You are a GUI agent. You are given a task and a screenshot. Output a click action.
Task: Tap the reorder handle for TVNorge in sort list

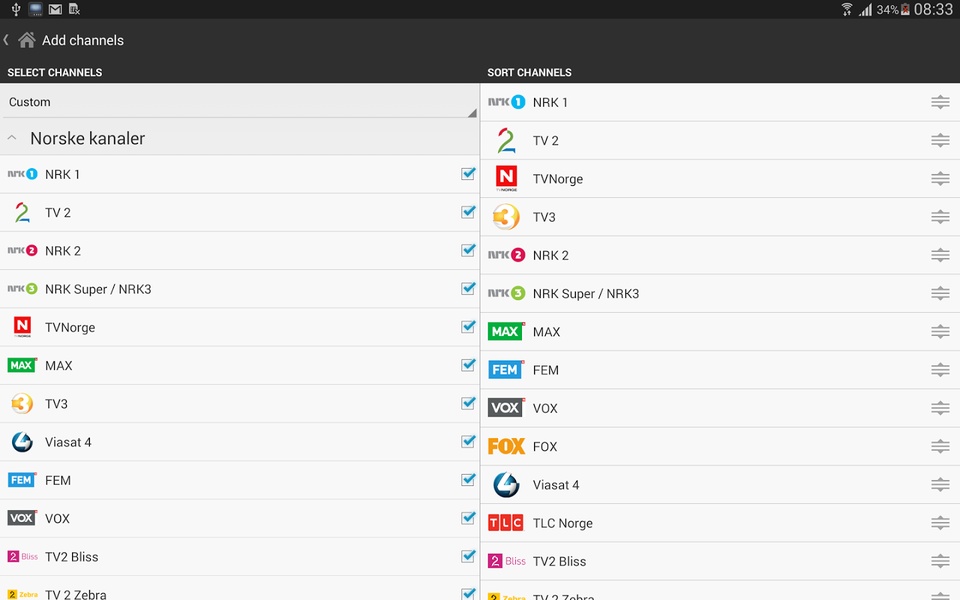pos(940,179)
